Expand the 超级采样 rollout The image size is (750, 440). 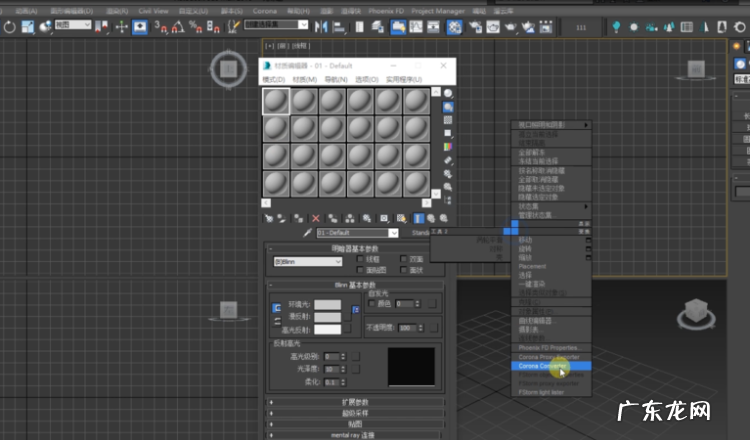pos(355,413)
